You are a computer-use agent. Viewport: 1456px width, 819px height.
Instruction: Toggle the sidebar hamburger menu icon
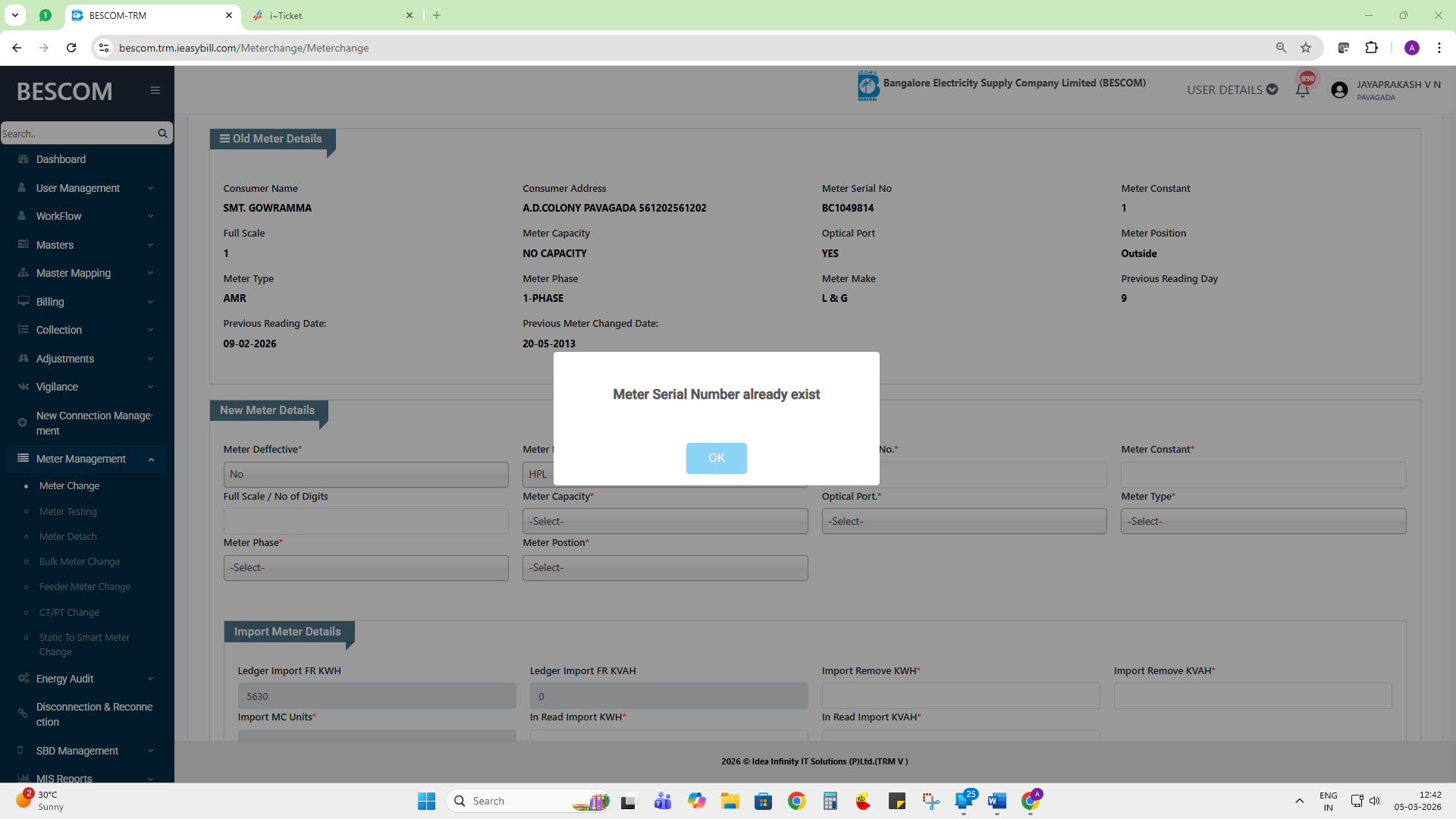pyautogui.click(x=155, y=90)
